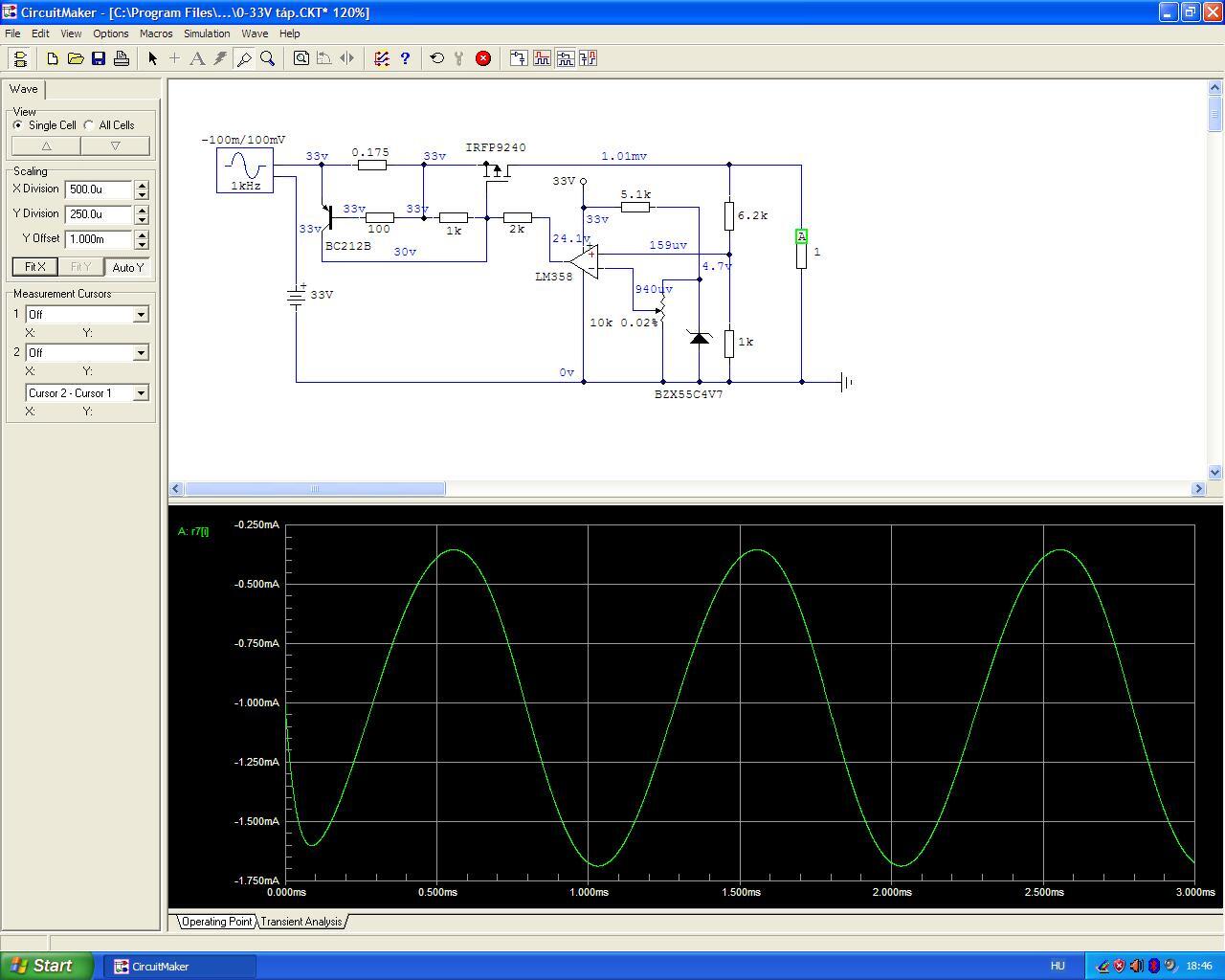The height and width of the screenshot is (980, 1225).
Task: Select the All Cells radio button
Action: click(x=89, y=125)
